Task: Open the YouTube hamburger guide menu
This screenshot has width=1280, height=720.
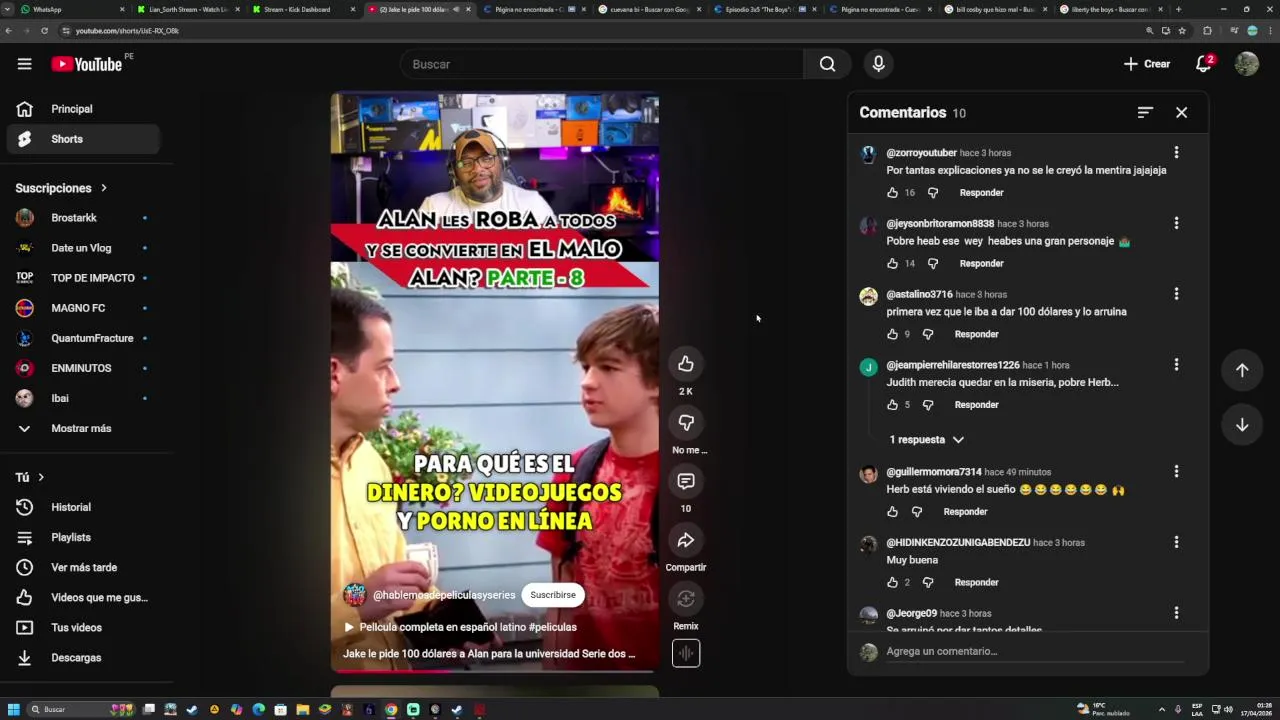Action: click(x=24, y=64)
